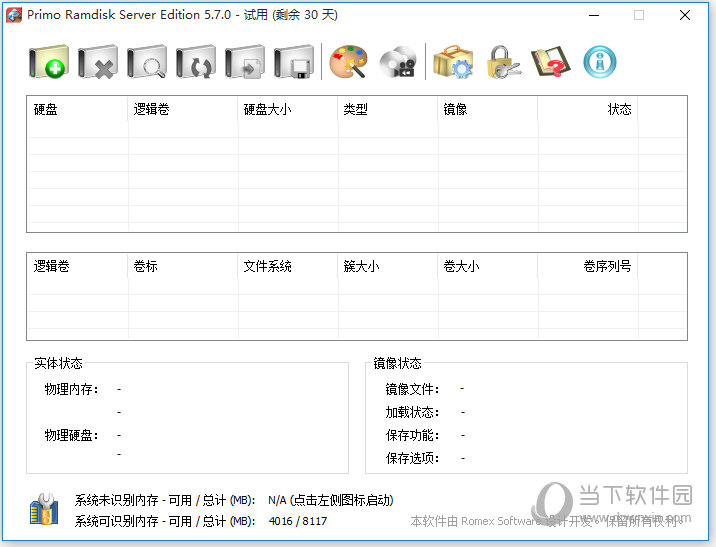Viewport: 716px width, 547px height.
Task: Click the 硬盘大小 column header
Action: tap(288, 110)
